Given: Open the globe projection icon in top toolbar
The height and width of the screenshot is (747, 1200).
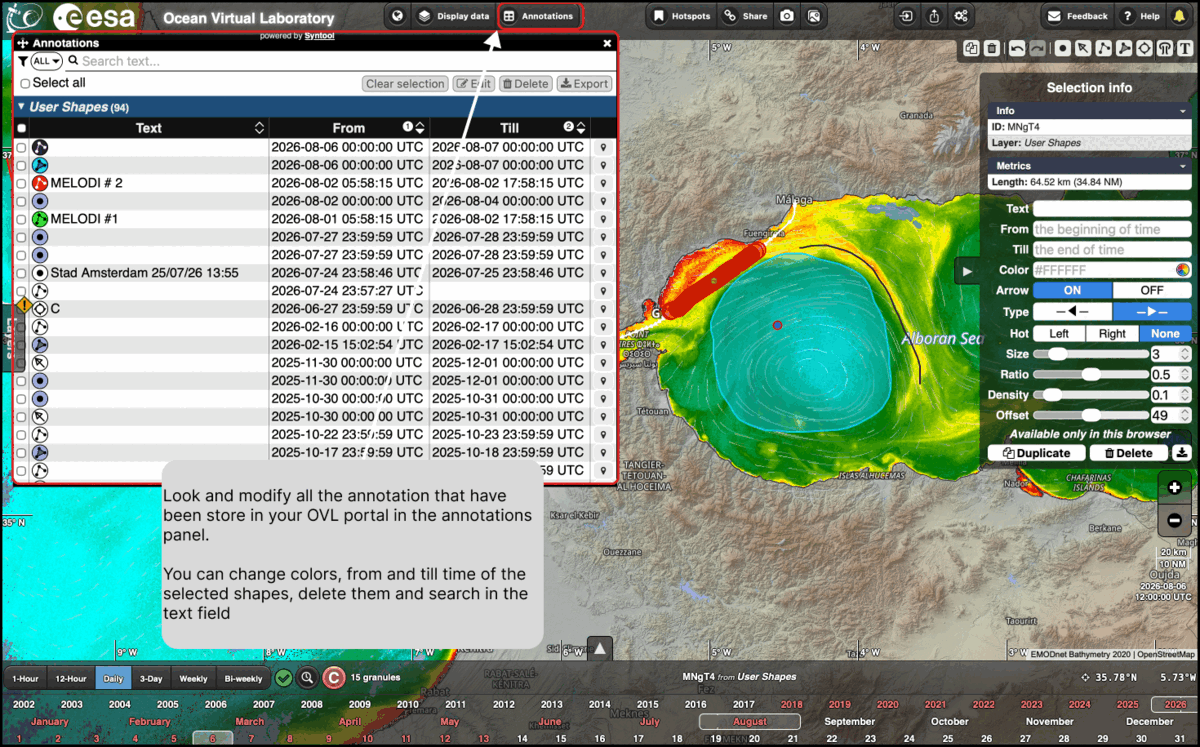Looking at the screenshot, I should 397,16.
